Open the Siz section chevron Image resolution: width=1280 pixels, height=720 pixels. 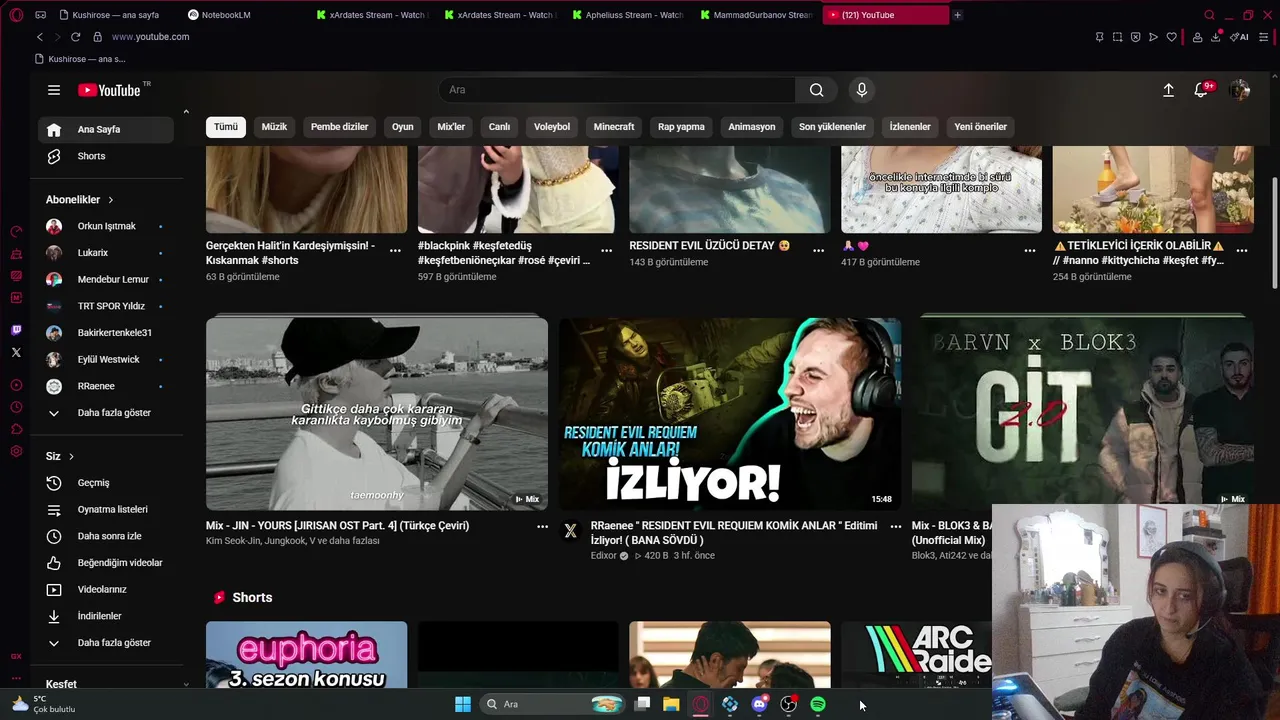pos(71,456)
